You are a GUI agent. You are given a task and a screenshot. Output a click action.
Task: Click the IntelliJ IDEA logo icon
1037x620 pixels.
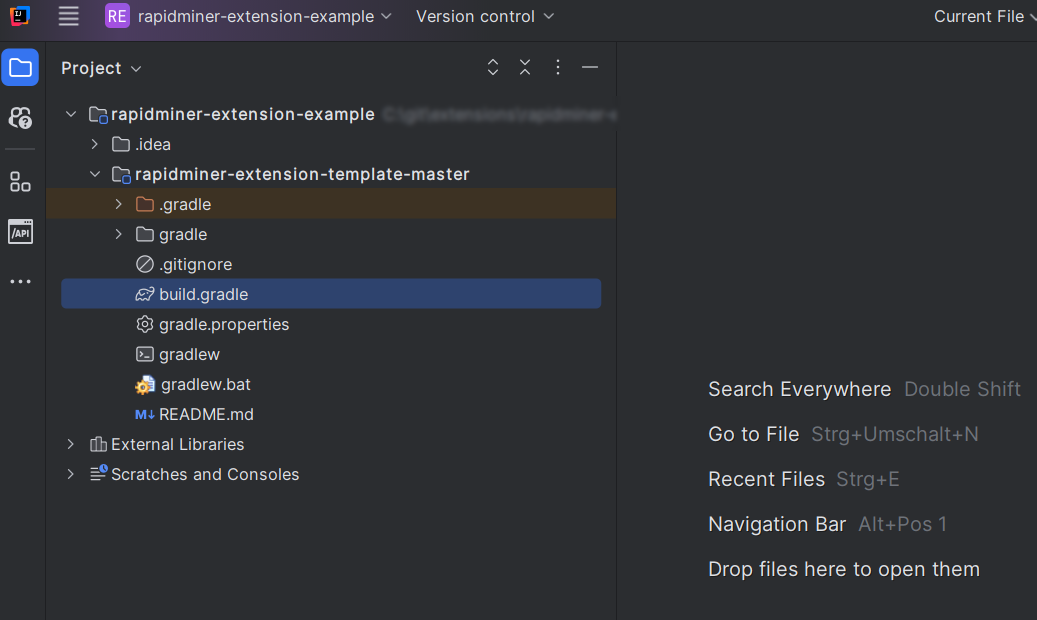(x=19, y=16)
